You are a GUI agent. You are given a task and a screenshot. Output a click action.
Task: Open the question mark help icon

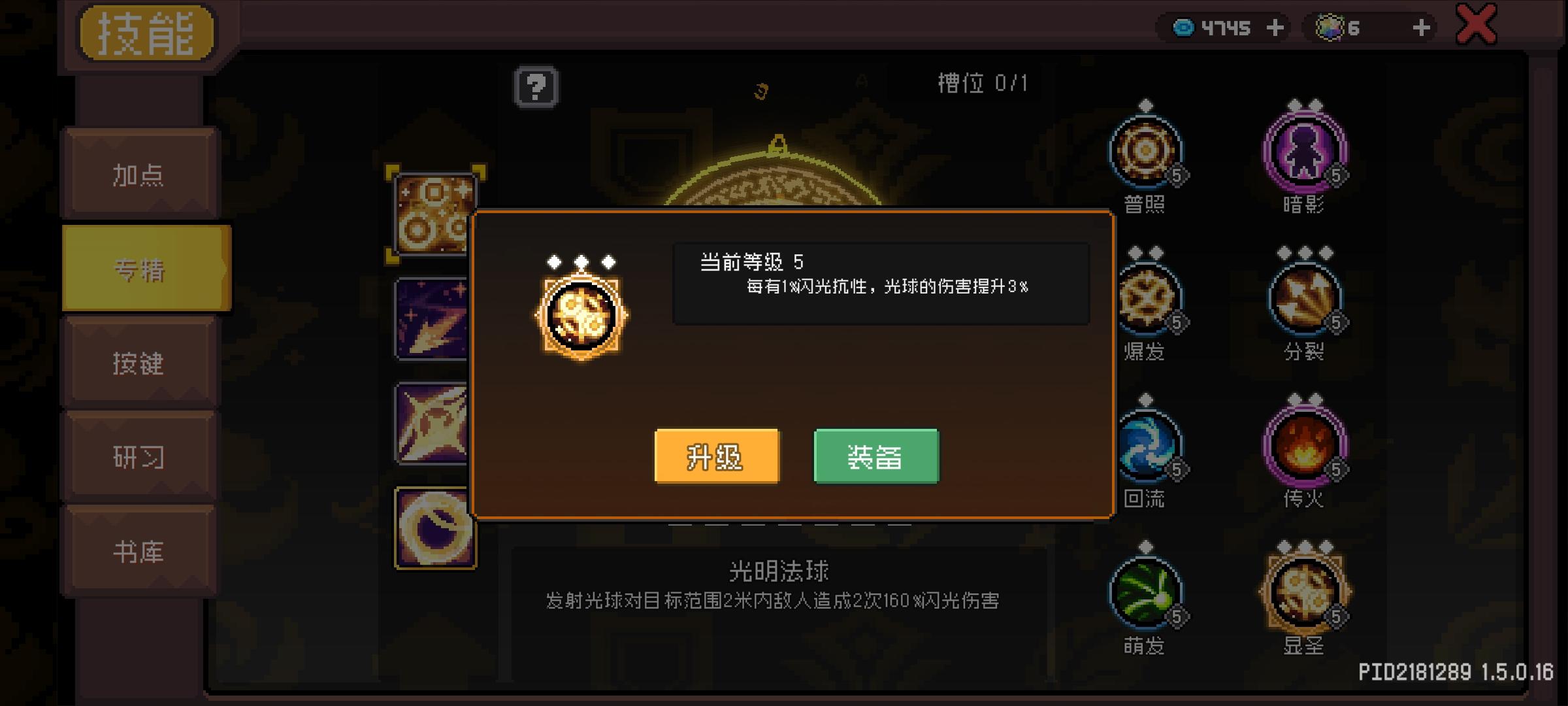[x=536, y=86]
